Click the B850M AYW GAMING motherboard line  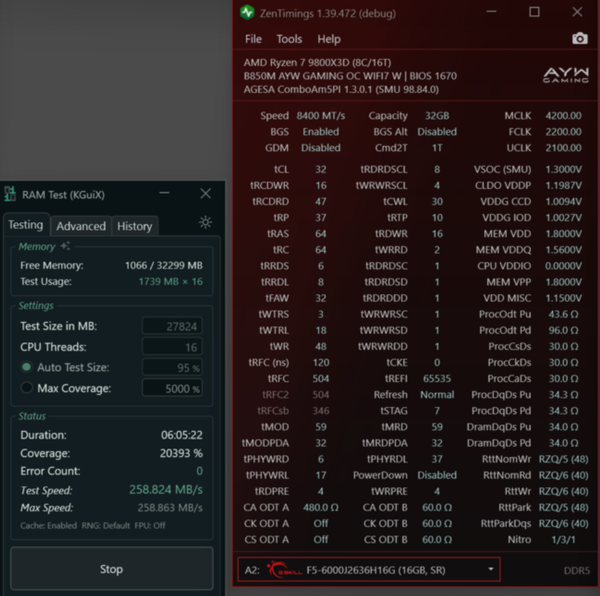click(350, 76)
